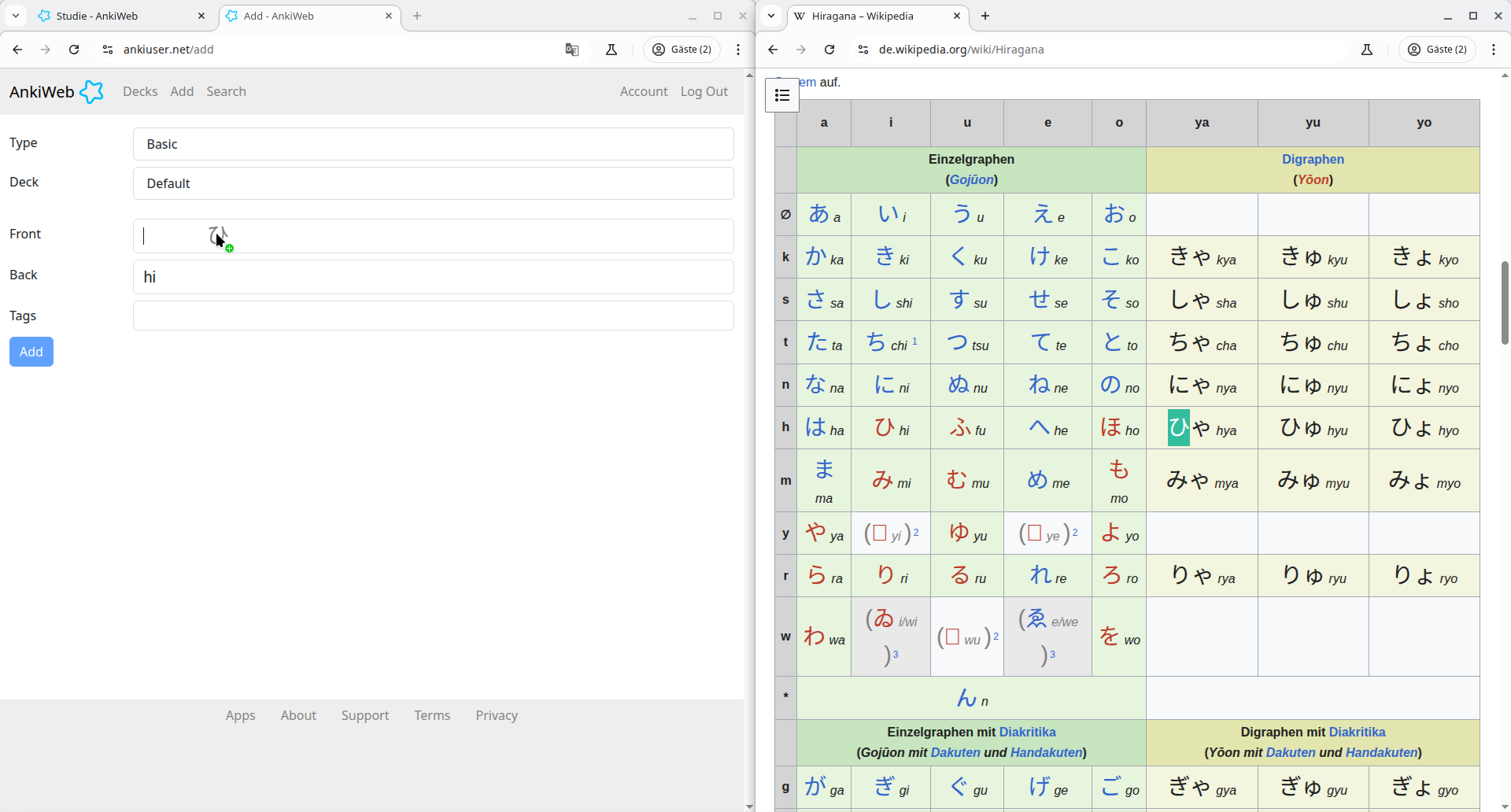This screenshot has height=812, width=1511.
Task: Open new tab in AnkiWeb browser window
Action: coord(417,16)
